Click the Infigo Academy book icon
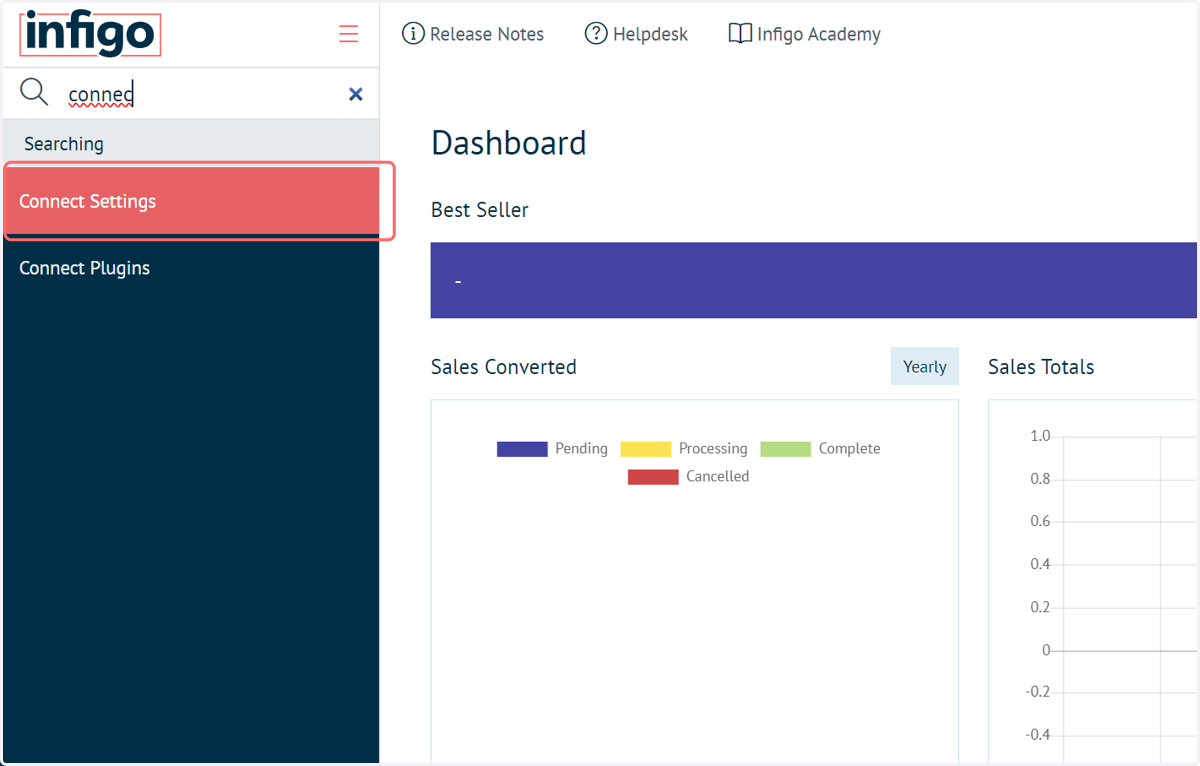 pos(740,34)
